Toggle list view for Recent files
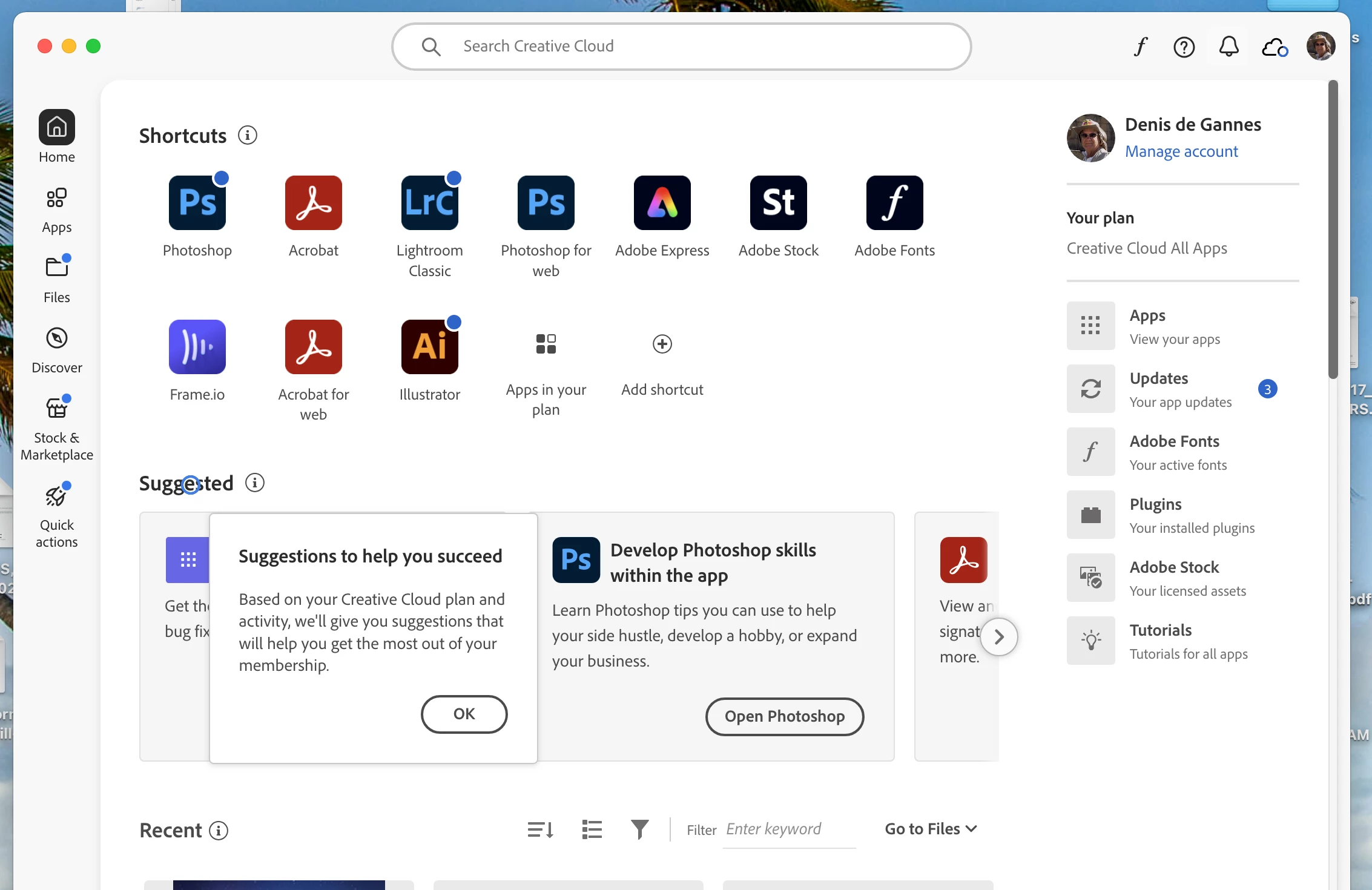The height and width of the screenshot is (890, 1372). (592, 829)
